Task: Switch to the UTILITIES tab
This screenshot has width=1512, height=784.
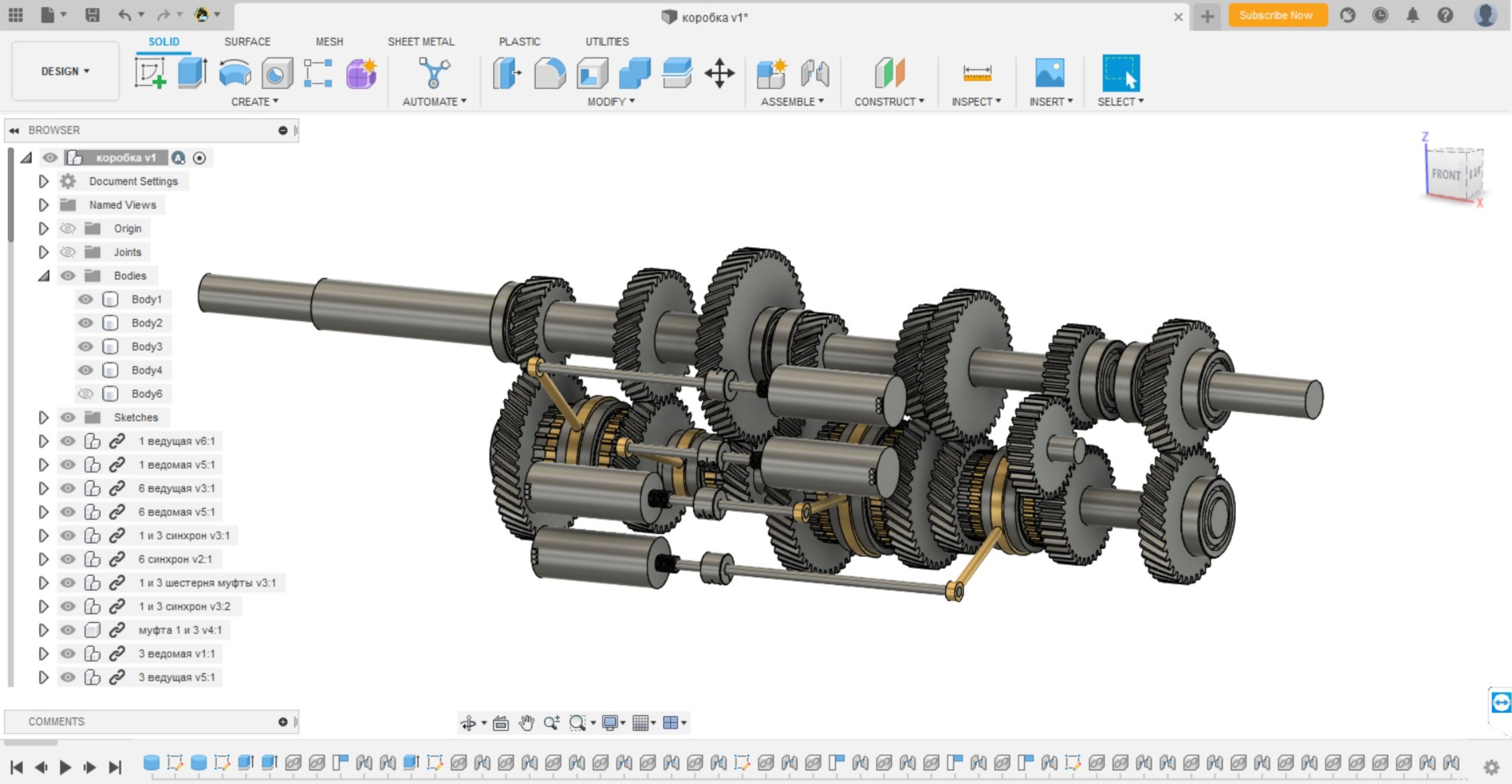Action: (x=607, y=42)
